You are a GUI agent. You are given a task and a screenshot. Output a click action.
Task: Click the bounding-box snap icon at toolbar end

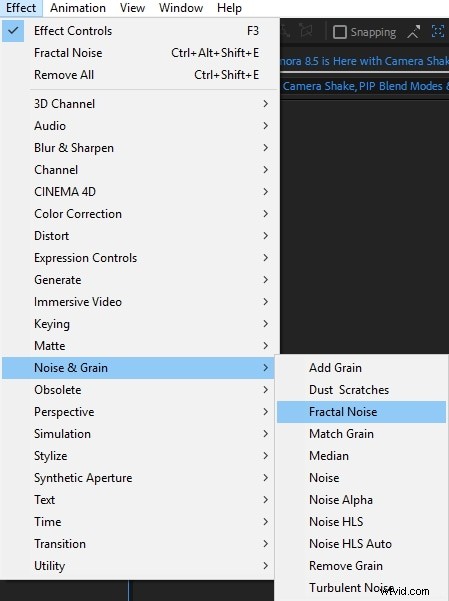pos(437,31)
